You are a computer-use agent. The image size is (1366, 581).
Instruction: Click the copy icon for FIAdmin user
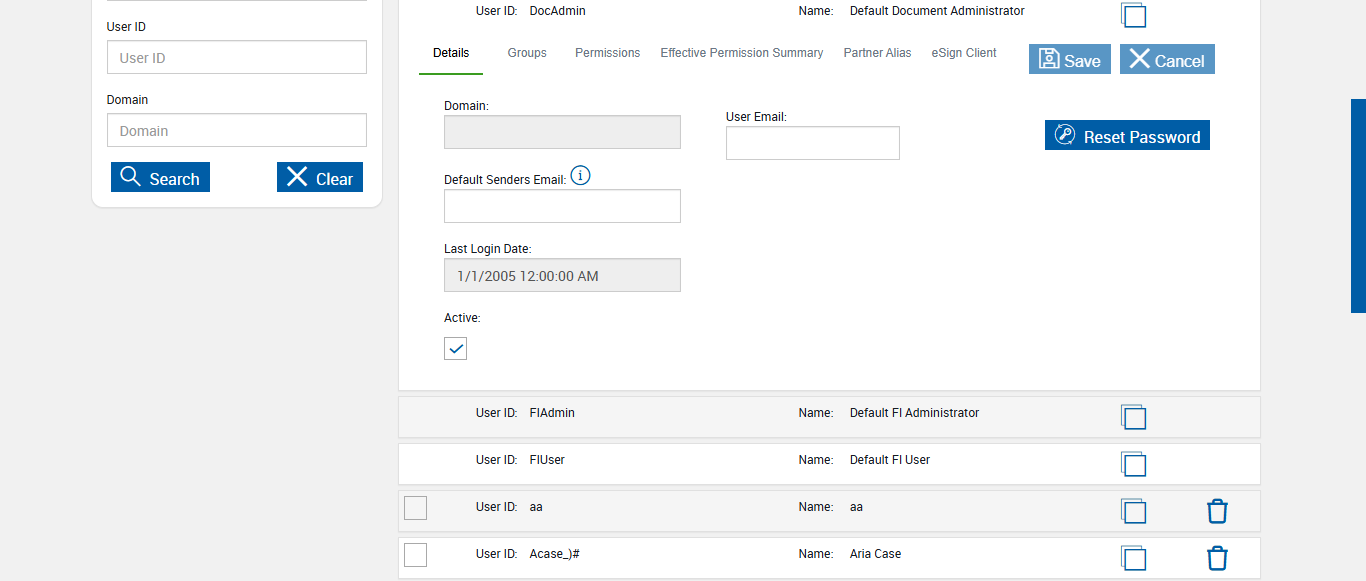click(x=1133, y=417)
